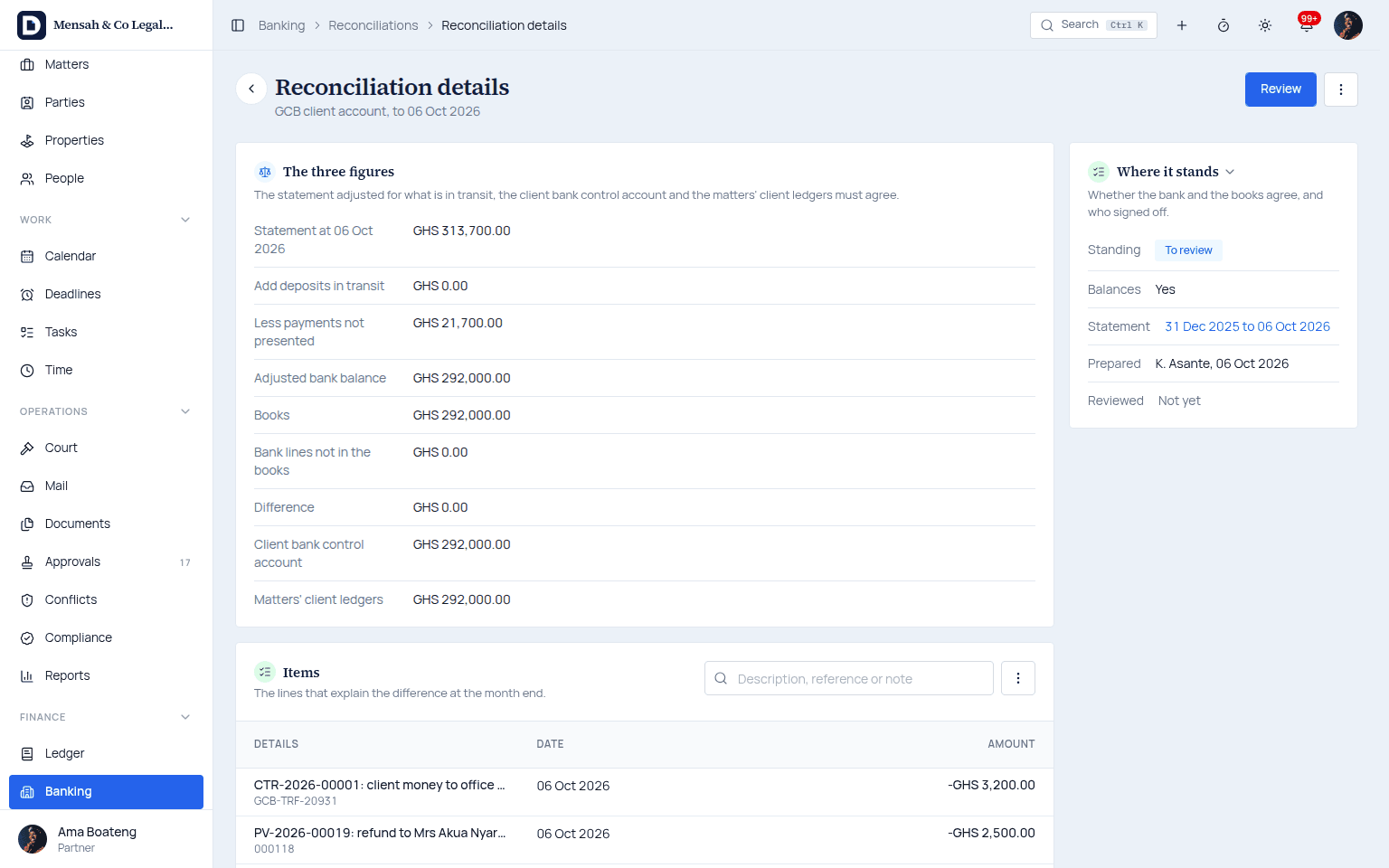Open Parties in the sidebar
This screenshot has width=1389, height=868.
point(106,102)
